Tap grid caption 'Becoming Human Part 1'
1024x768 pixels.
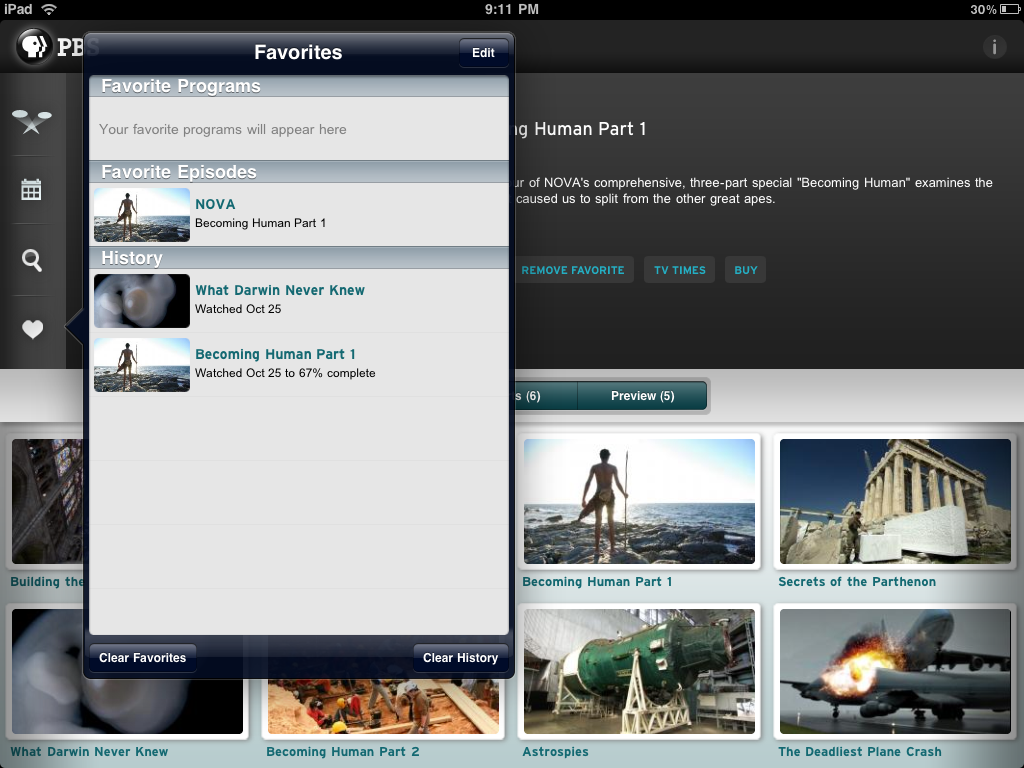click(x=597, y=581)
